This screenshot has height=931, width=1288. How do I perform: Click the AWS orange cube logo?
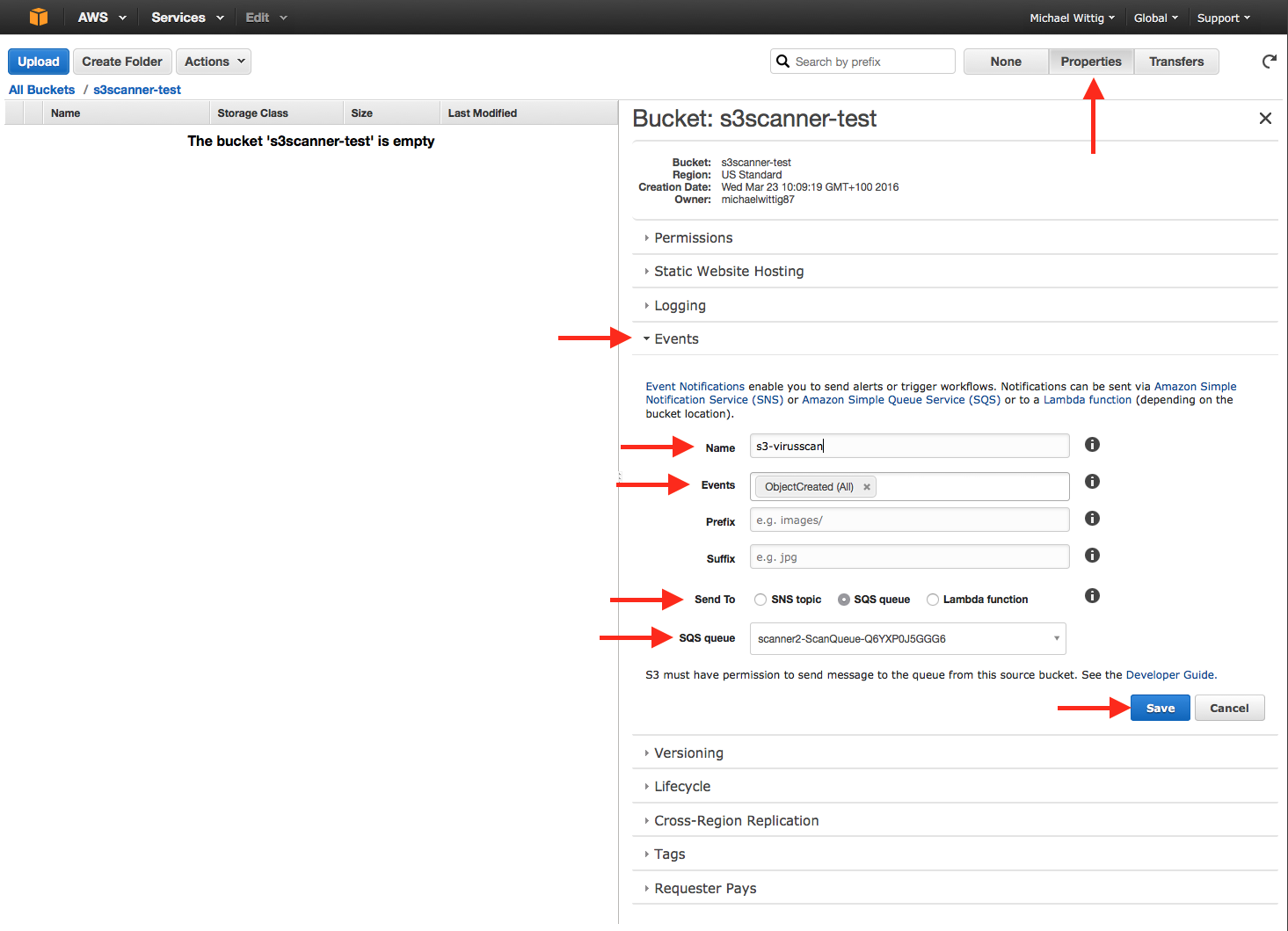click(x=39, y=17)
